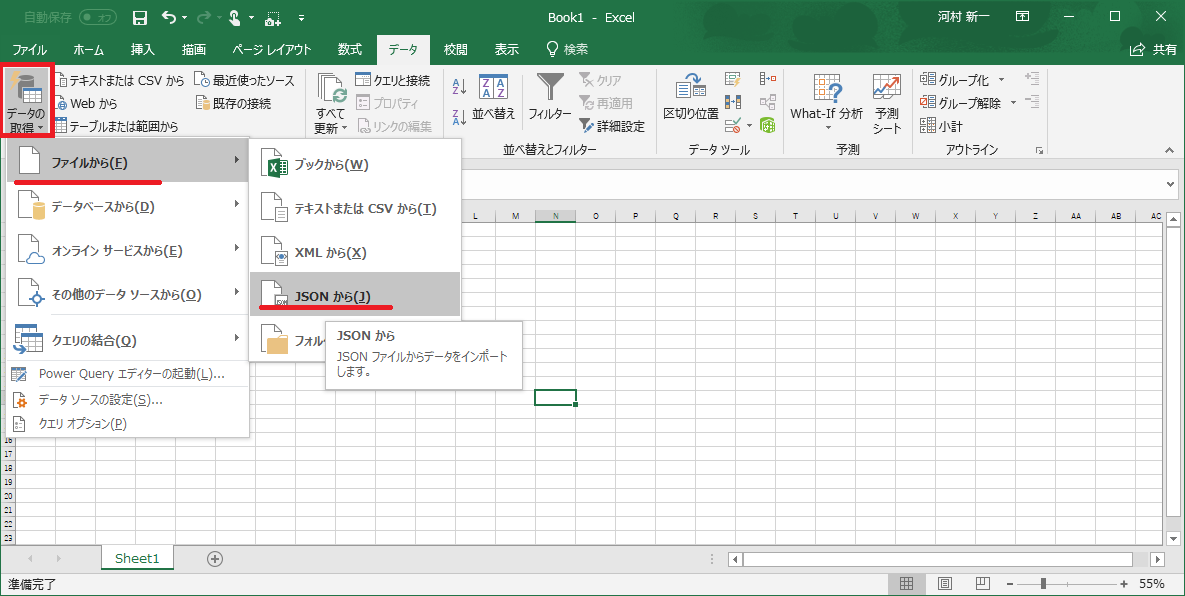1185x596 pixels.
Task: Open 最近使ったソース in the ribbon
Action: pyautogui.click(x=244, y=80)
